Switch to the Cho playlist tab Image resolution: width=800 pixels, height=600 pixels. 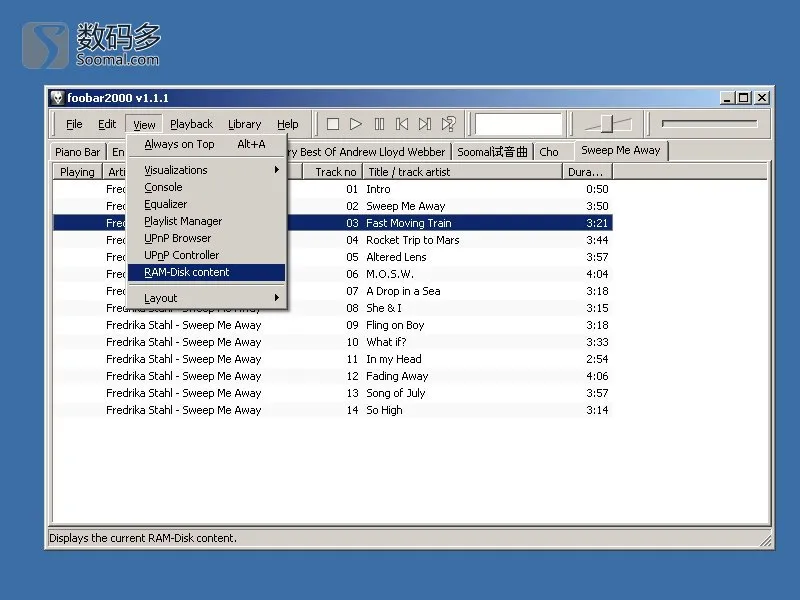549,152
